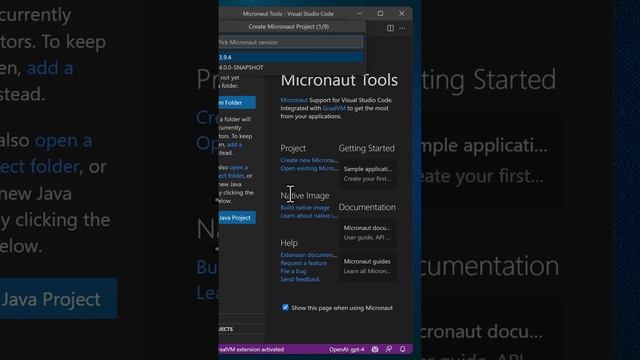This screenshot has height=360, width=640.
Task: Open the Sample application getting started card
Action: tap(367, 174)
